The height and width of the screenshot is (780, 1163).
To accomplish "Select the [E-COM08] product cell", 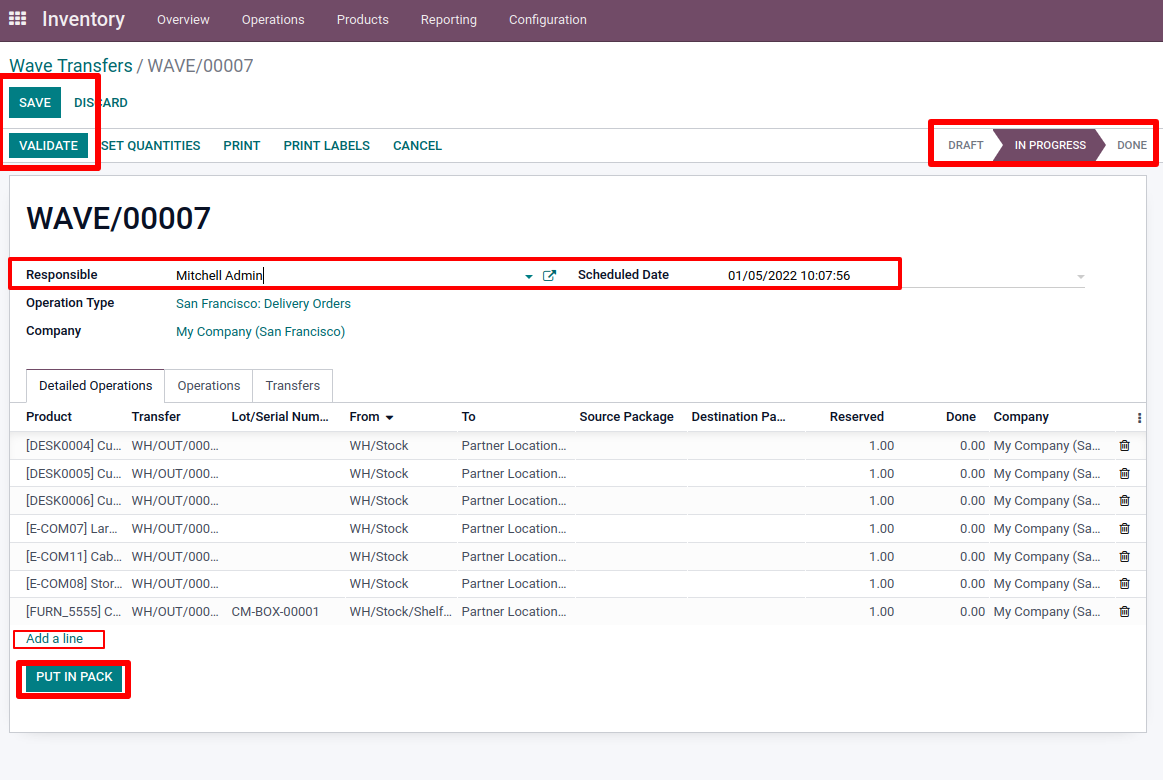I will (73, 584).
